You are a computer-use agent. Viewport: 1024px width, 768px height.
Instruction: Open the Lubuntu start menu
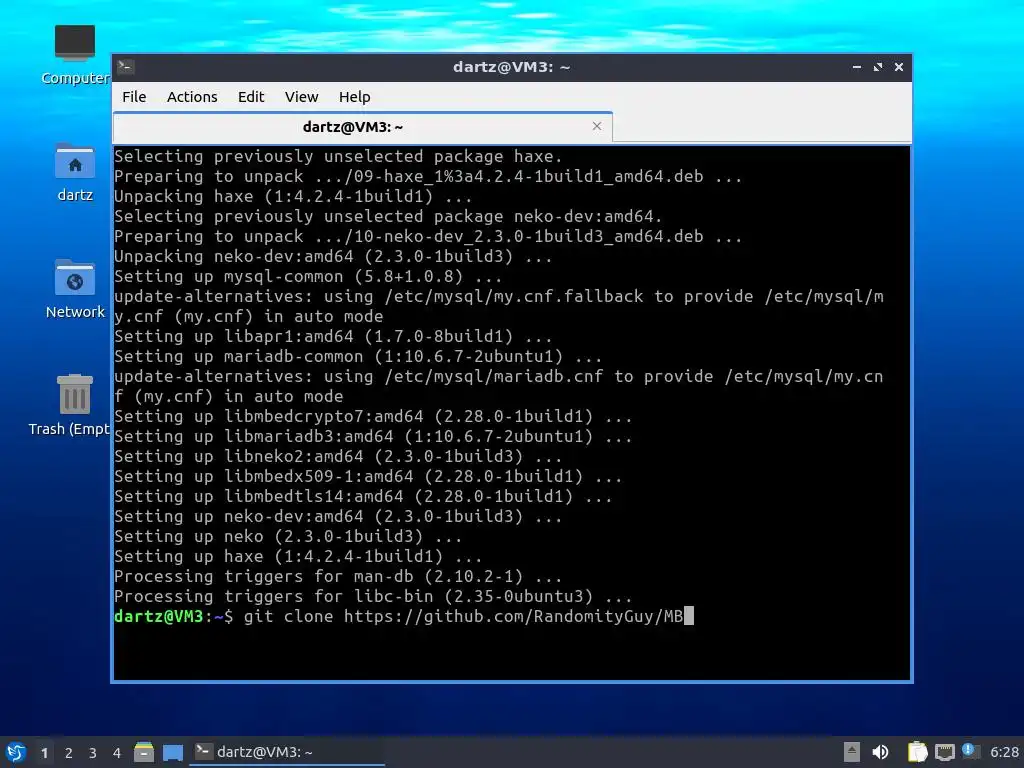(x=16, y=752)
